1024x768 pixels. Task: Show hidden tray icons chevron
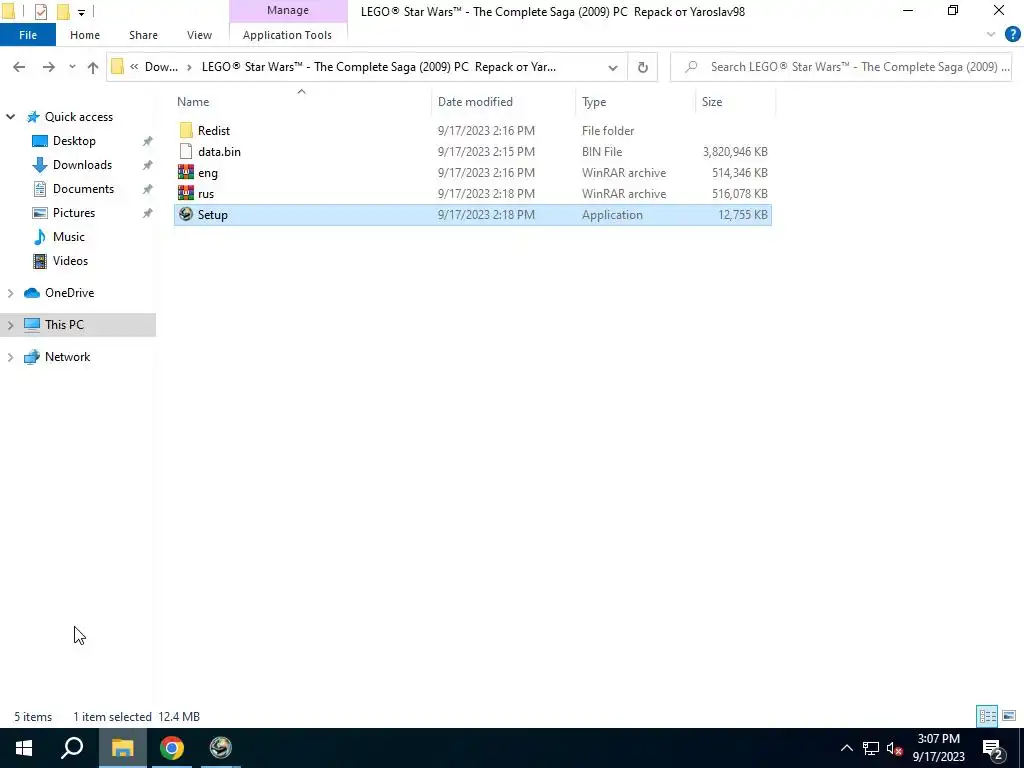pos(846,748)
